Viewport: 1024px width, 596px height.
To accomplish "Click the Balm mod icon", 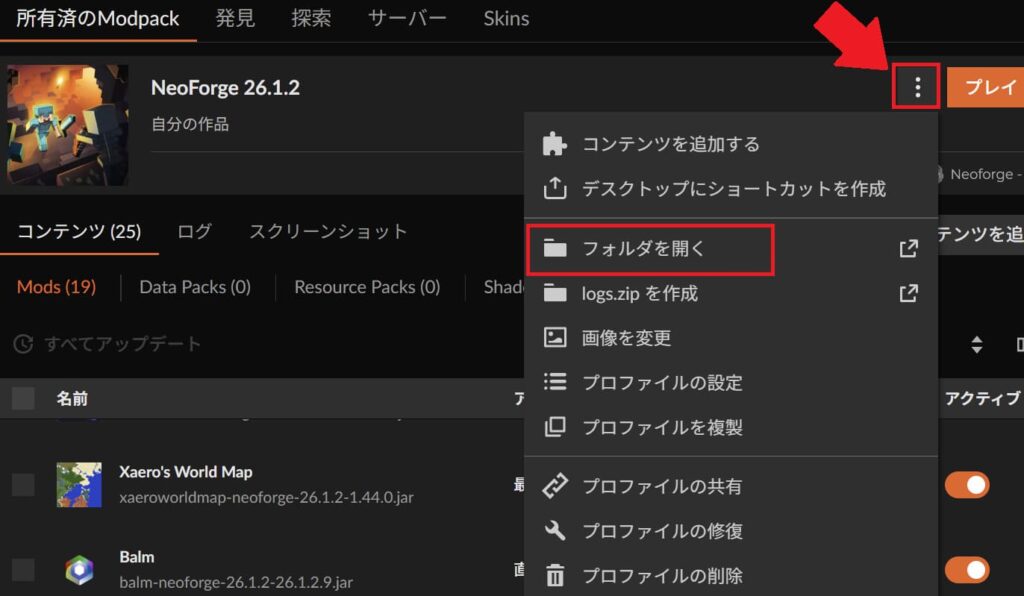I will pos(78,570).
